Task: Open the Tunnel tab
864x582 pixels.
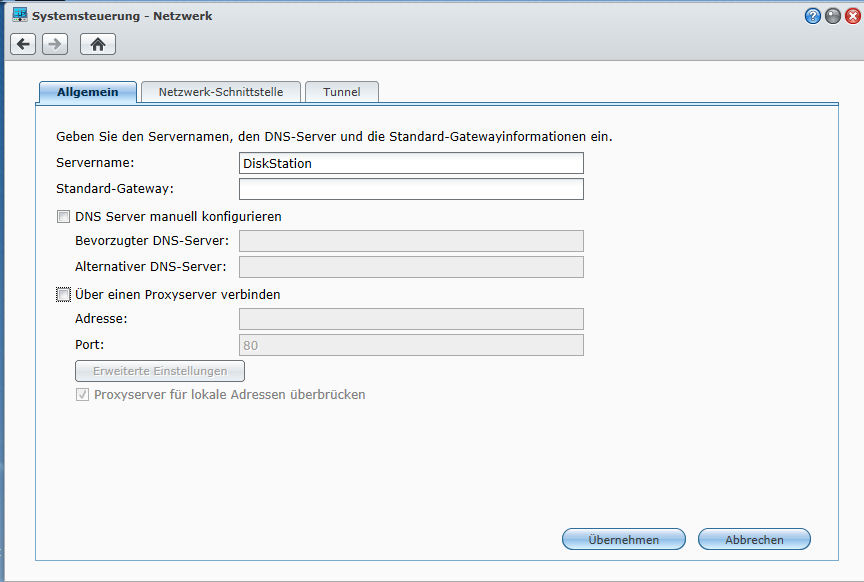Action: pyautogui.click(x=341, y=92)
